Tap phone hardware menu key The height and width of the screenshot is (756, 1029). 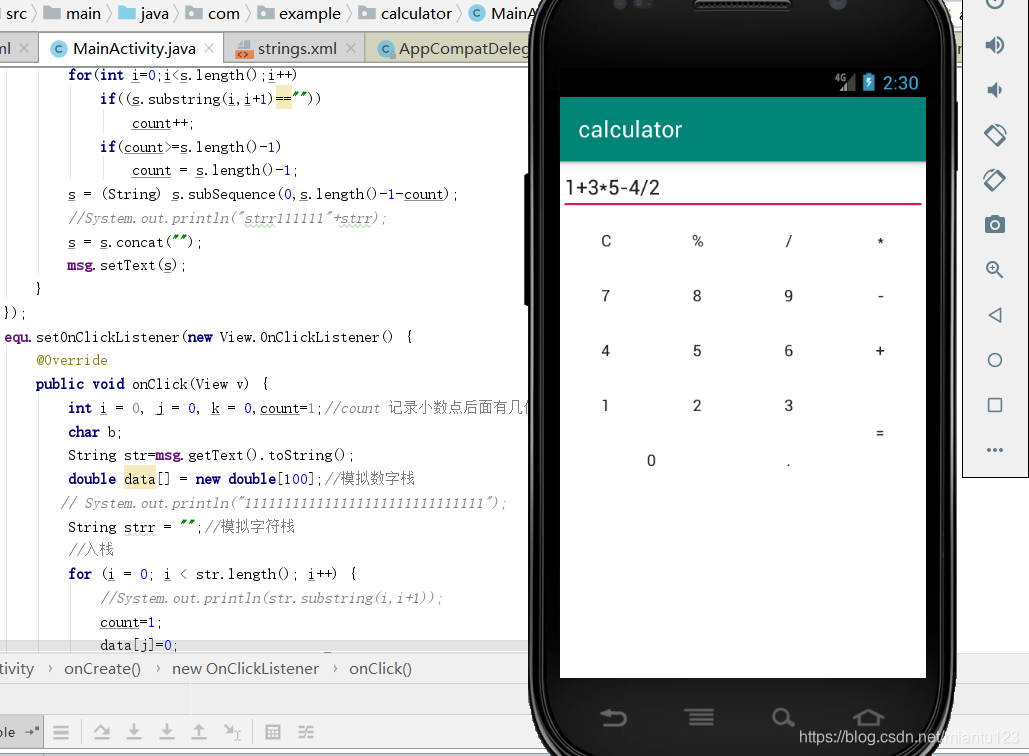(x=701, y=717)
